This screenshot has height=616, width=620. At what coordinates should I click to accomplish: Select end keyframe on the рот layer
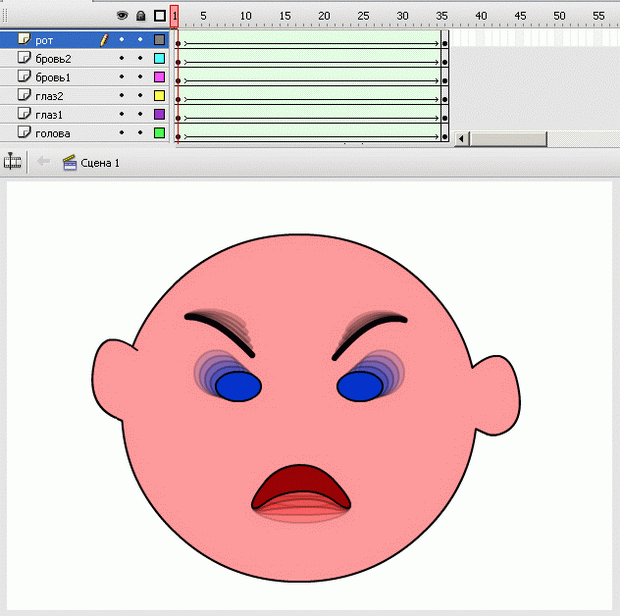click(x=445, y=42)
